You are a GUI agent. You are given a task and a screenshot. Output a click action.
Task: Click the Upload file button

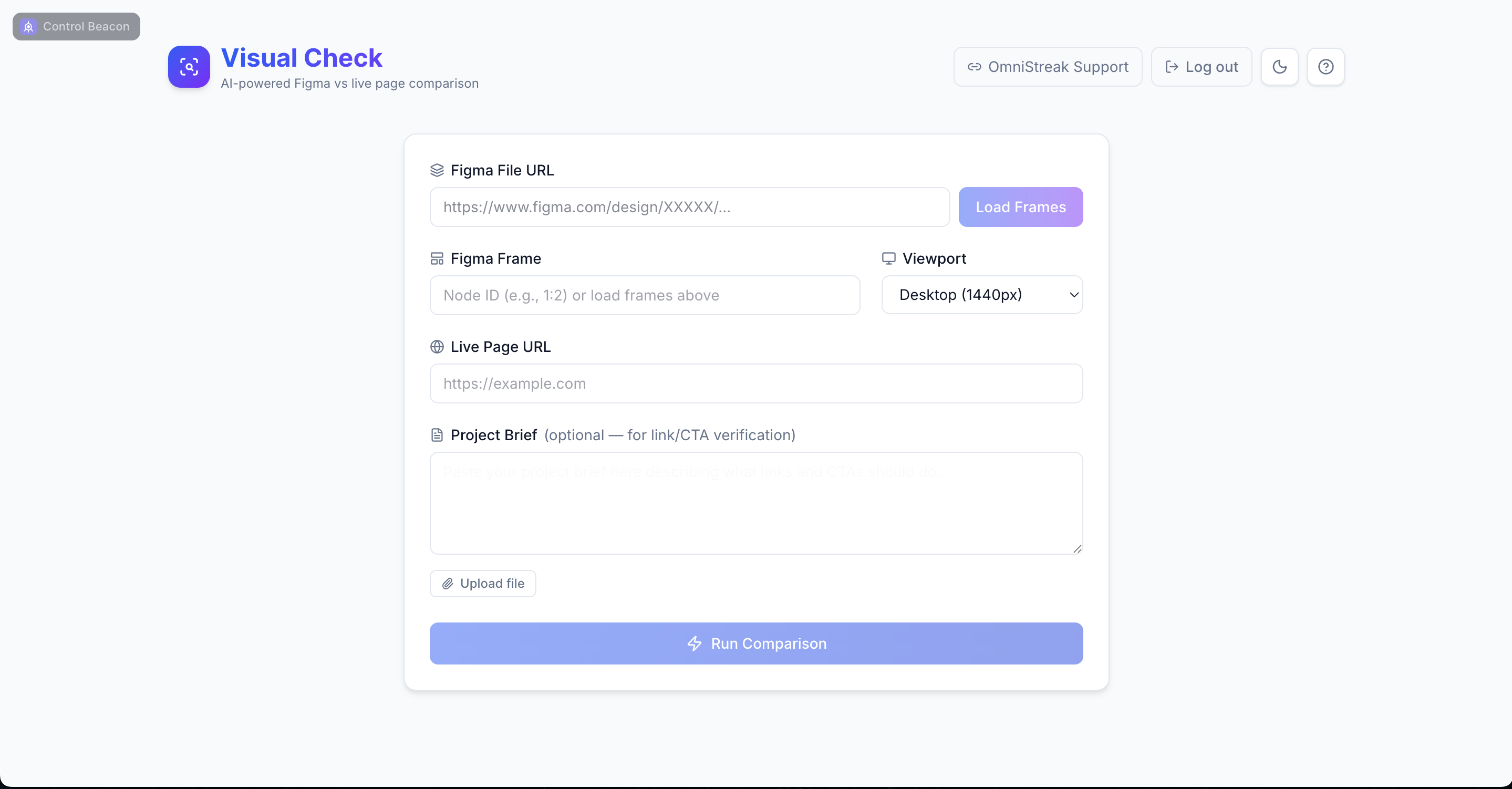482,584
